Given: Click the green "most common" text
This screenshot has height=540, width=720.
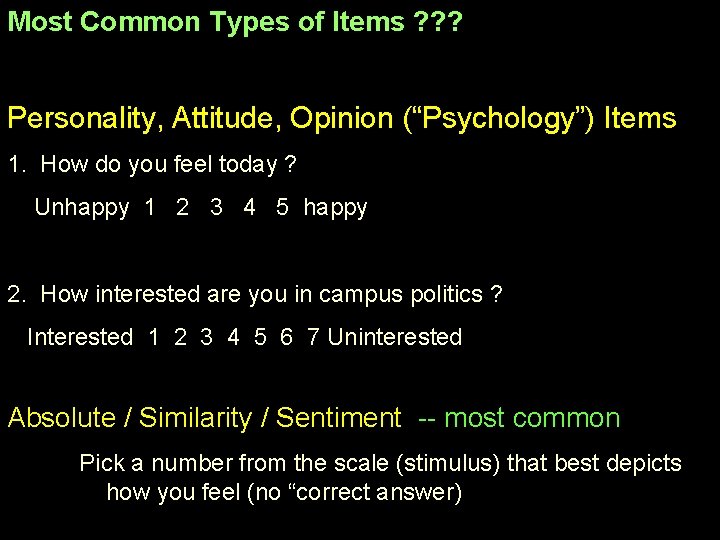Looking at the screenshot, I should [531, 418].
